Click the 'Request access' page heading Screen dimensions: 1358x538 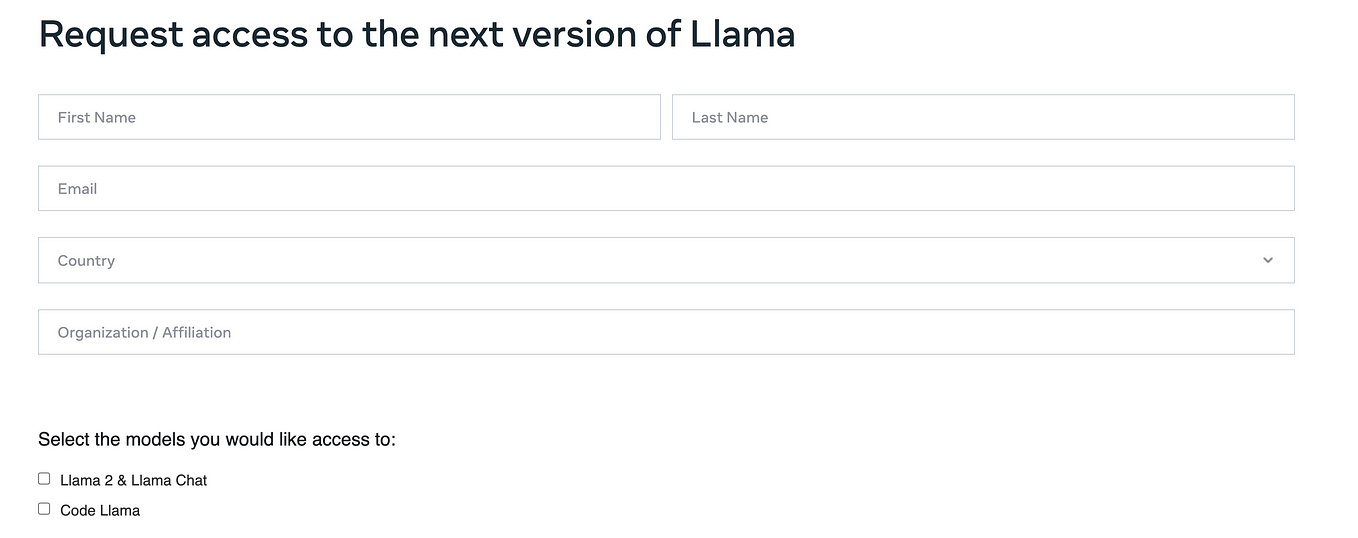click(x=416, y=34)
